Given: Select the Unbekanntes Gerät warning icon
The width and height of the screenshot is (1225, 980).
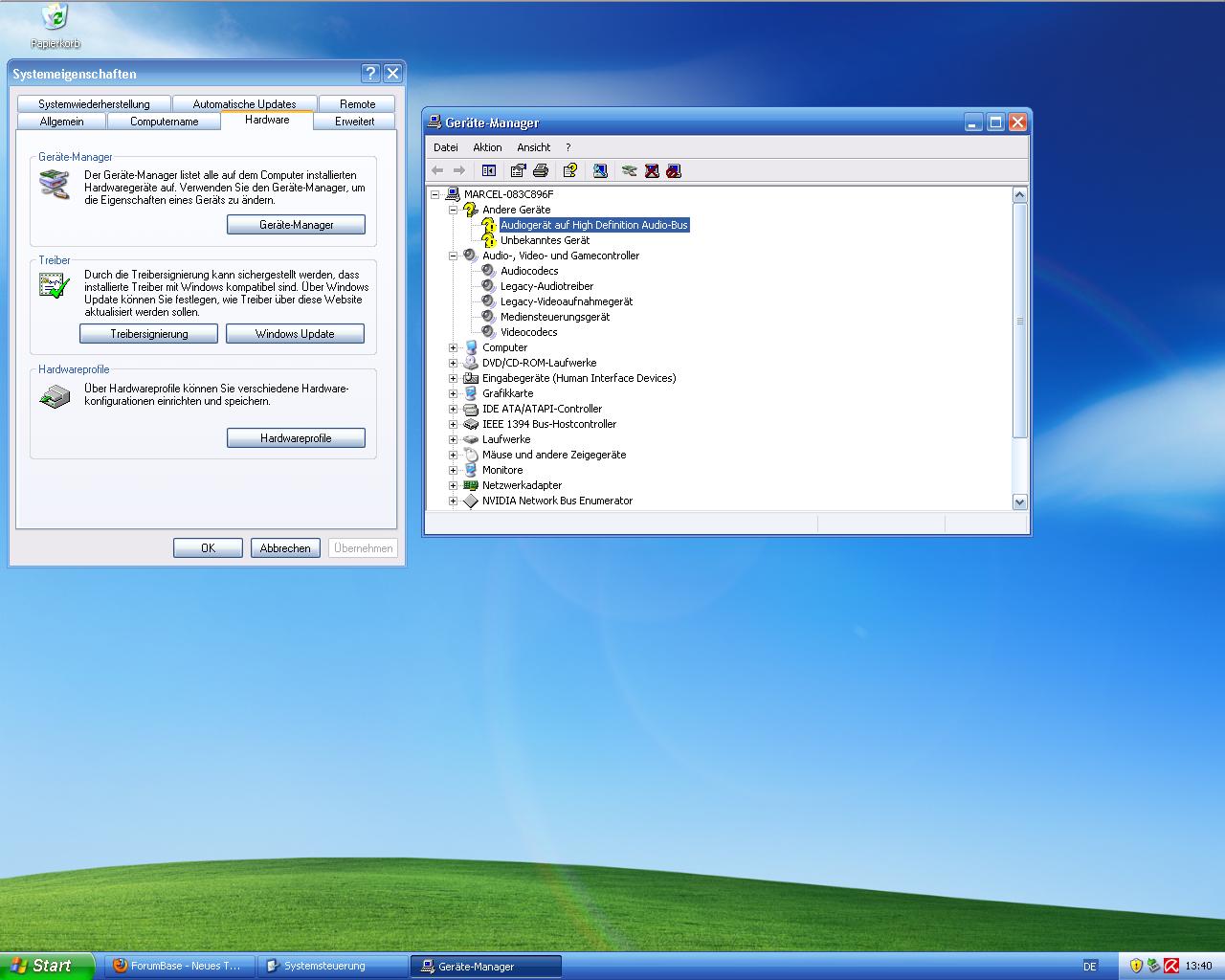Looking at the screenshot, I should [x=488, y=240].
